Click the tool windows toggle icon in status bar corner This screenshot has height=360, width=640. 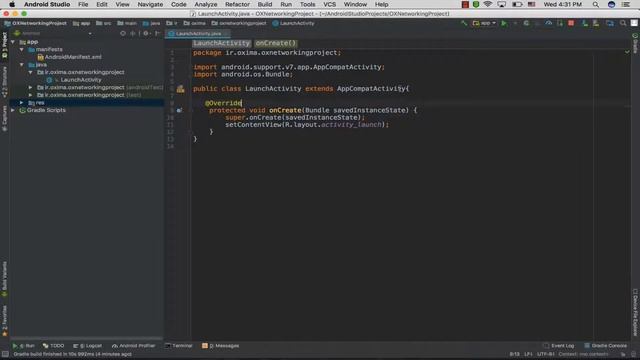pos(5,354)
